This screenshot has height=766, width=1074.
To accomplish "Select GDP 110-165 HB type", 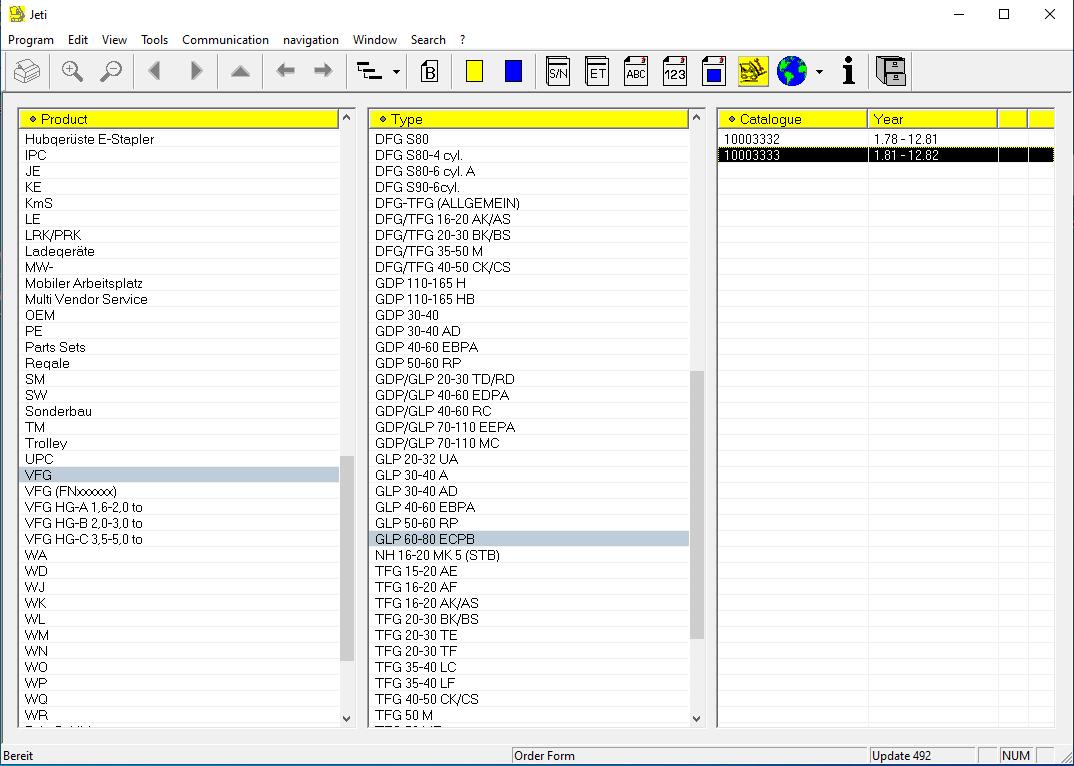I will (x=529, y=299).
